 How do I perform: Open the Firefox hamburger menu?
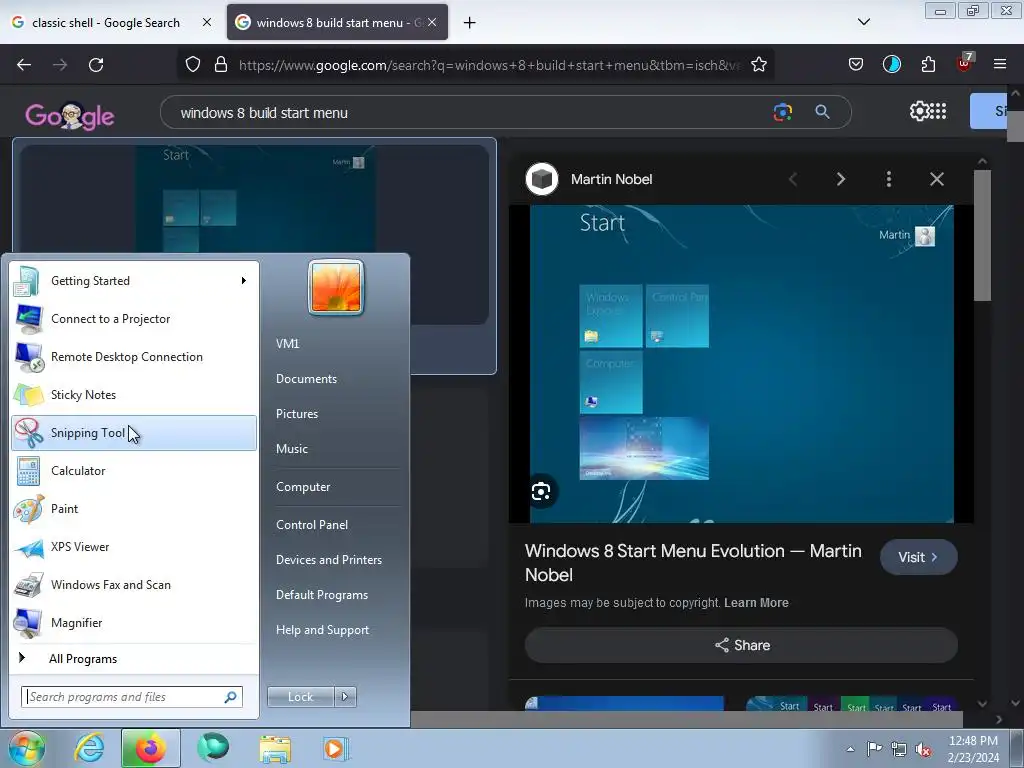pyautogui.click(x=1000, y=64)
